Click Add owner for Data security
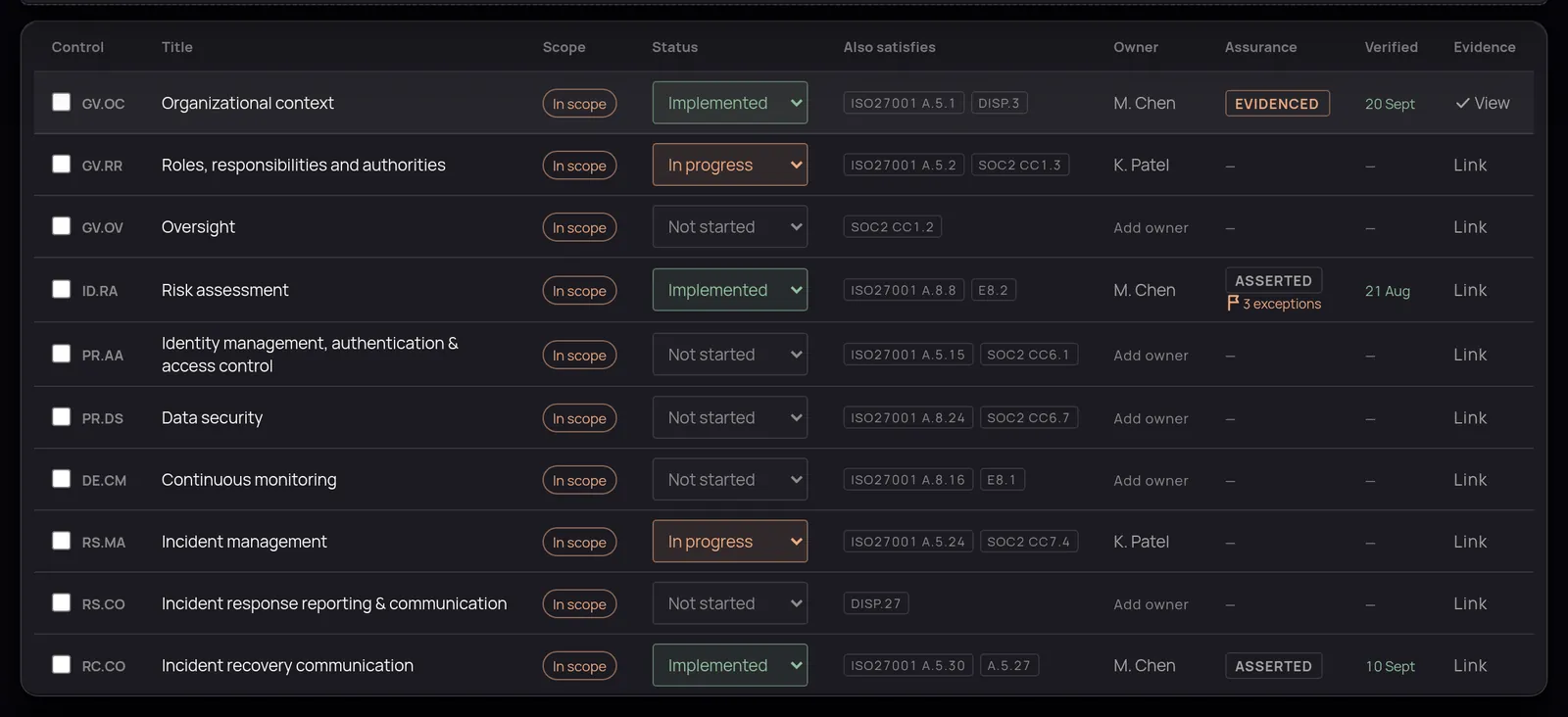The width and height of the screenshot is (1568, 717). click(x=1151, y=418)
